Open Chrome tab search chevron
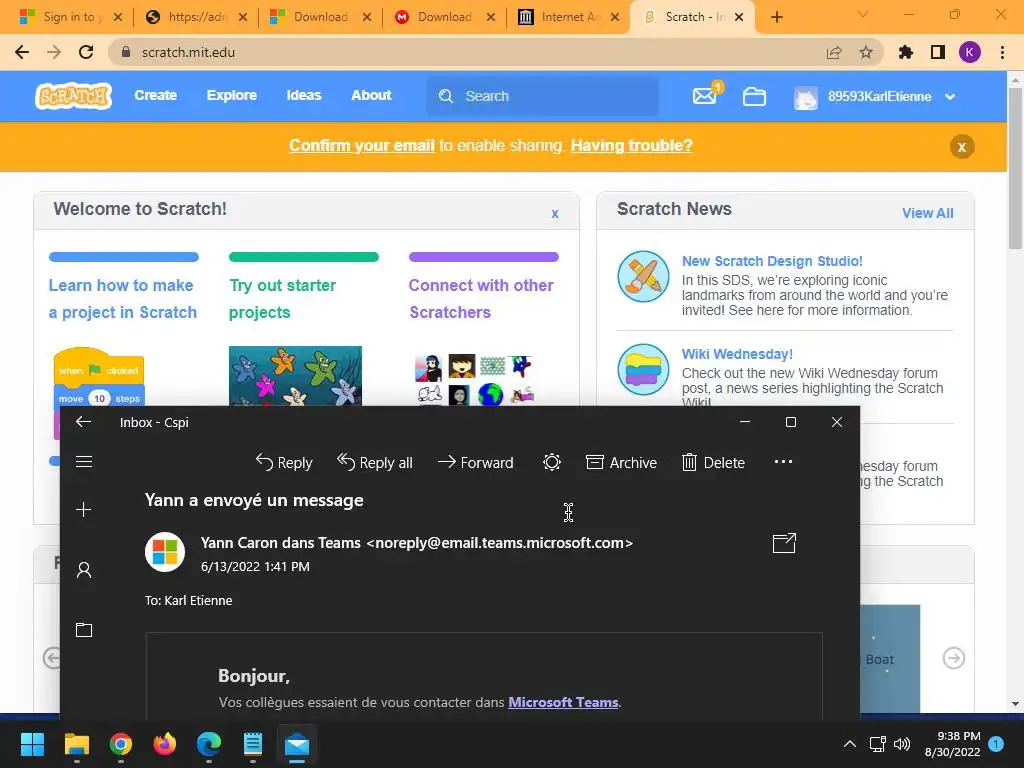Screen dimensions: 1024x768 (x=863, y=14)
